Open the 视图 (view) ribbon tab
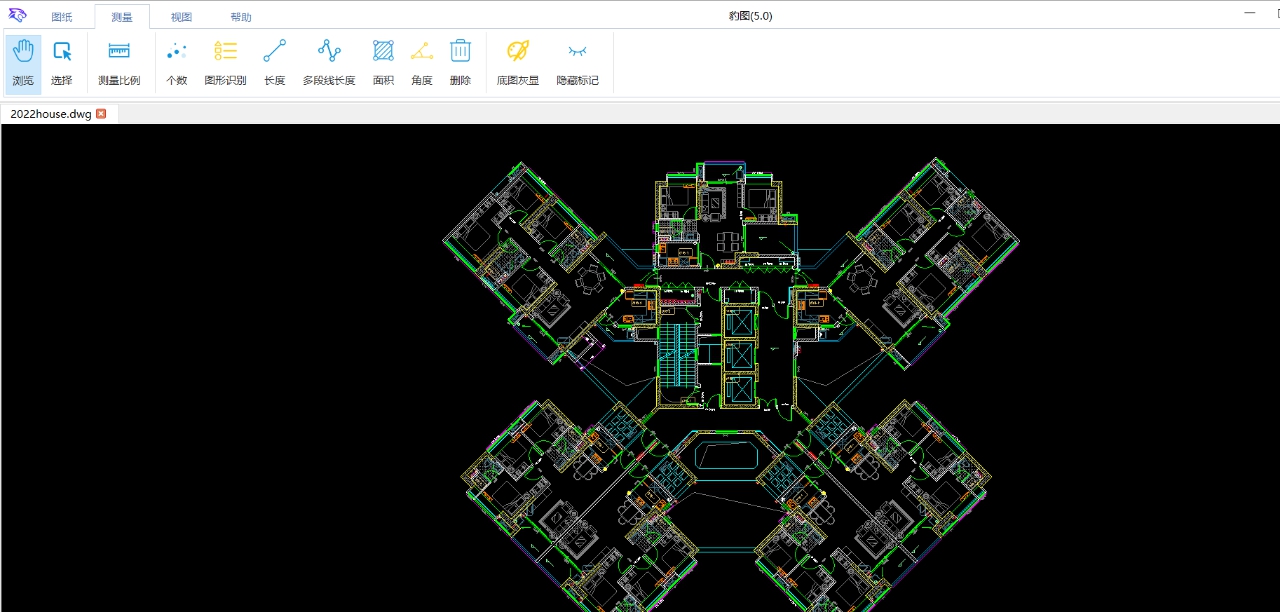 point(181,17)
